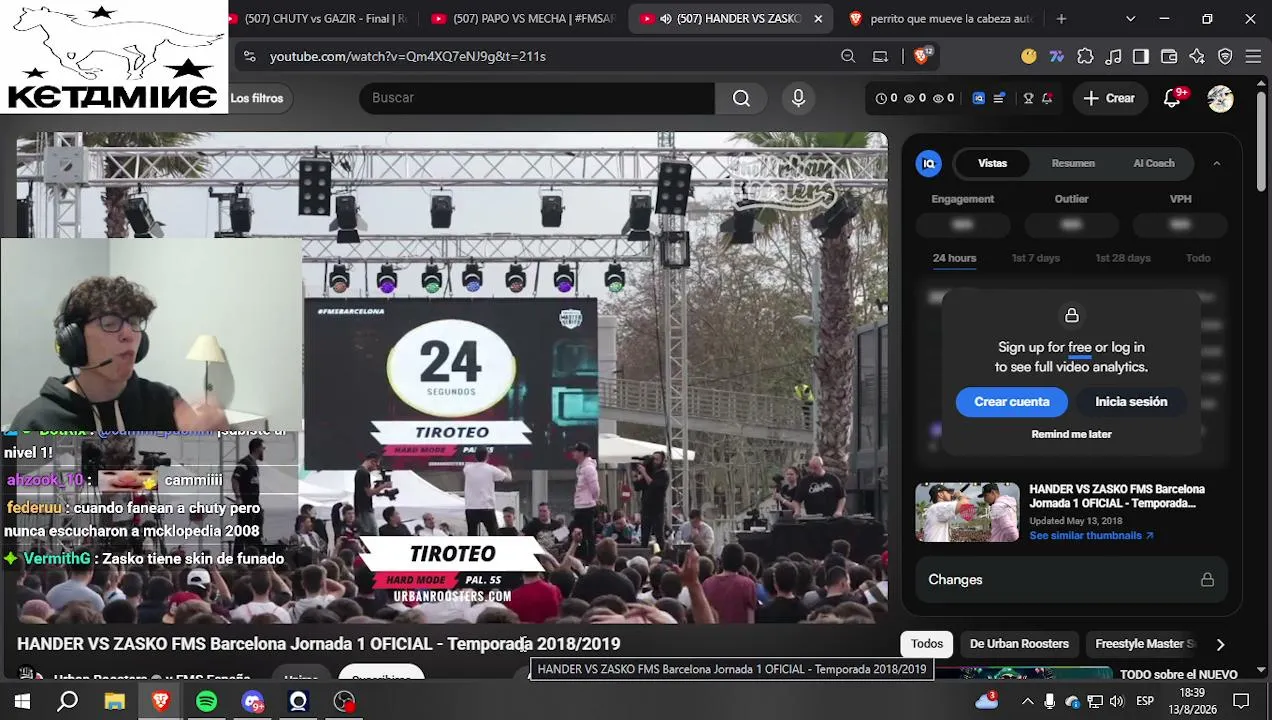1272x720 pixels.
Task: Activate voice search microphone
Action: [x=798, y=98]
